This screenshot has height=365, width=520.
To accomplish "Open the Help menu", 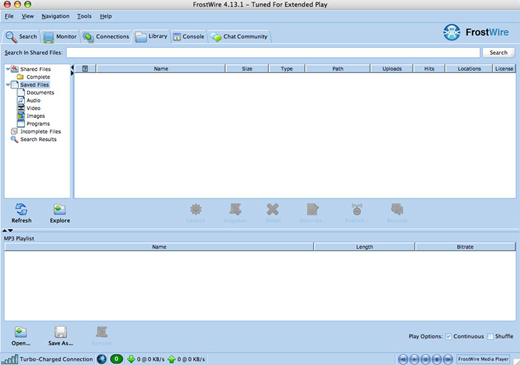I will tap(106, 16).
